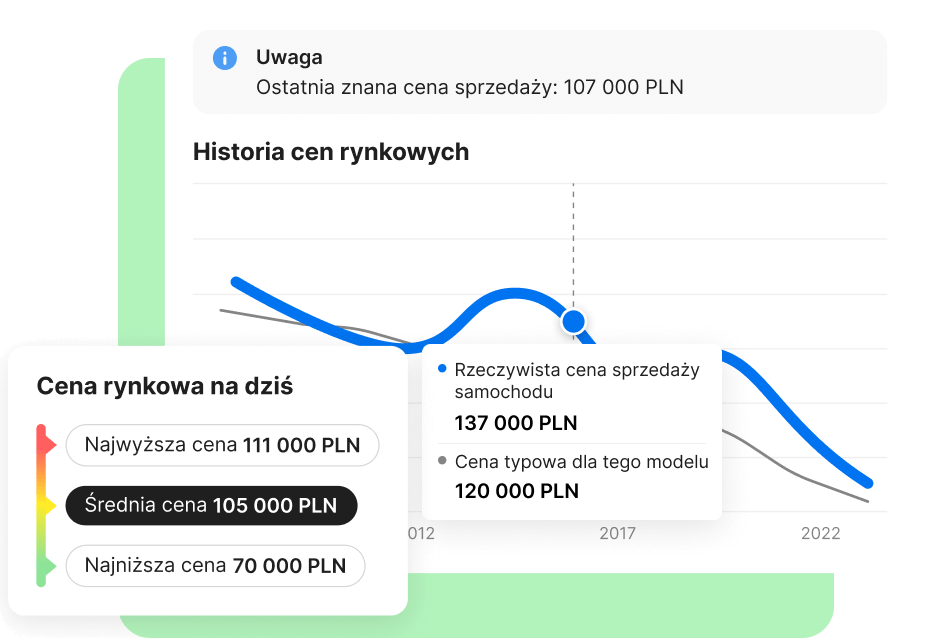Click the 2017 label on the chart axis
Image resolution: width=936 pixels, height=640 pixels.
(x=617, y=534)
